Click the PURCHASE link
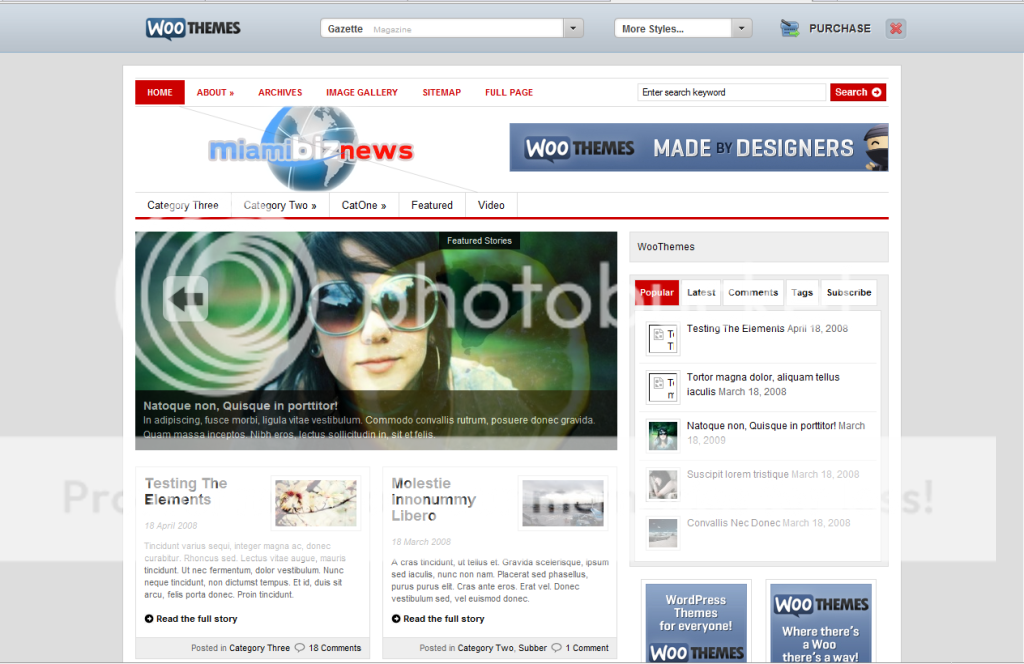 point(840,28)
